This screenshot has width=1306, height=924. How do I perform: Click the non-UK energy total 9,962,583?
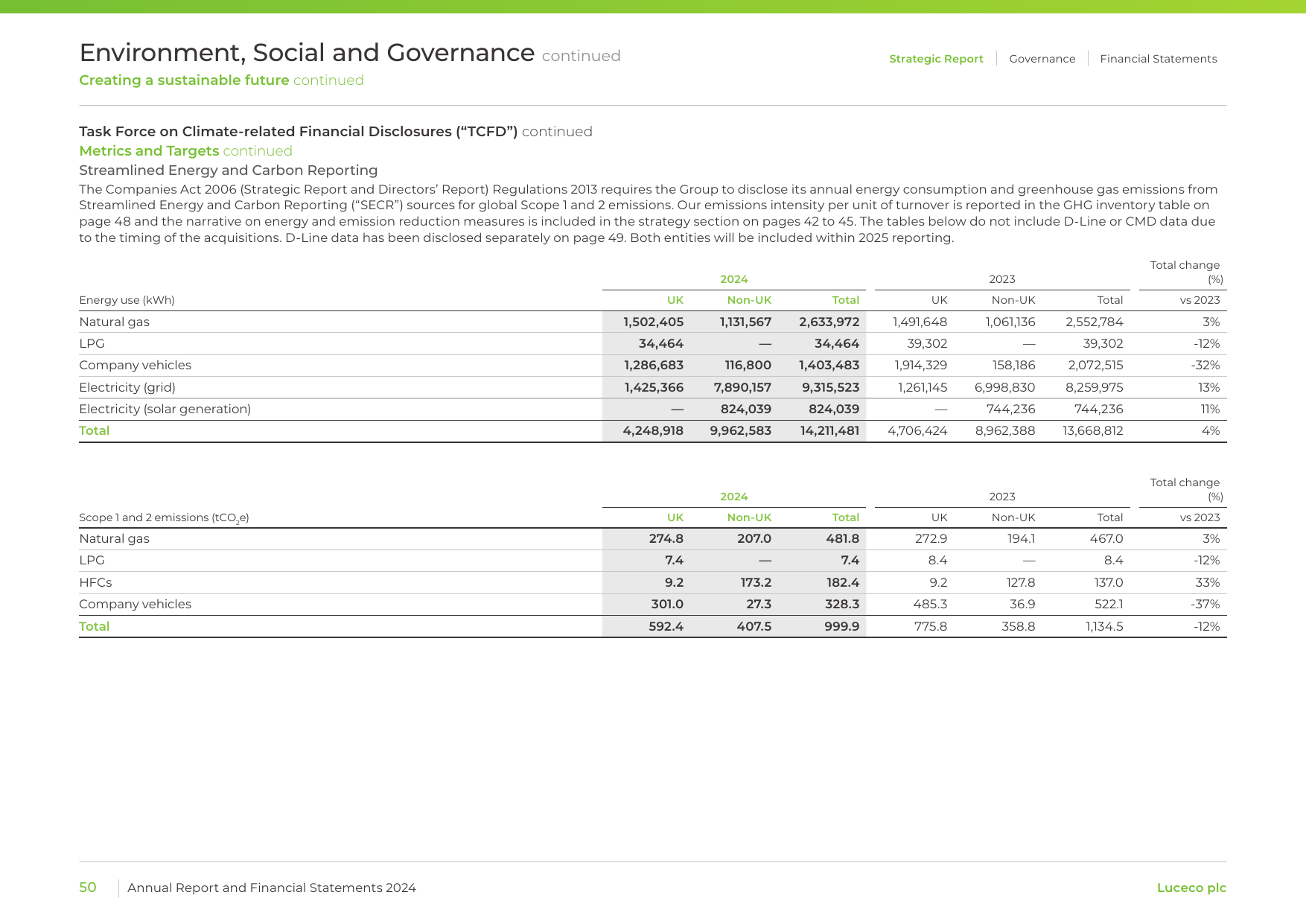[740, 430]
